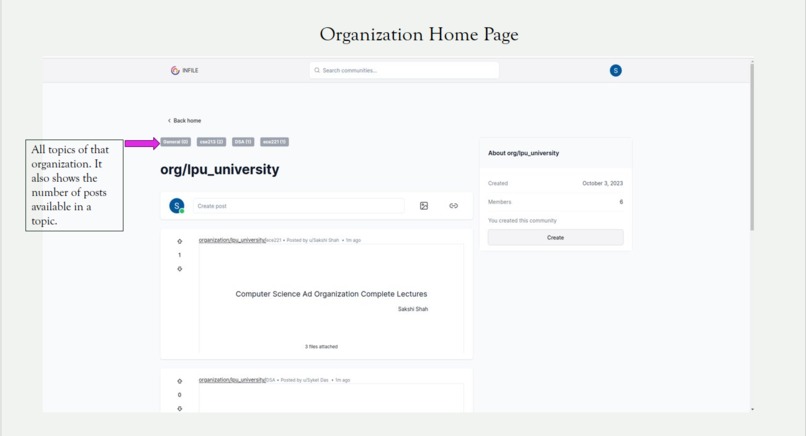The width and height of the screenshot is (806, 436).
Task: Click the Create button in About panel
Action: pos(555,238)
